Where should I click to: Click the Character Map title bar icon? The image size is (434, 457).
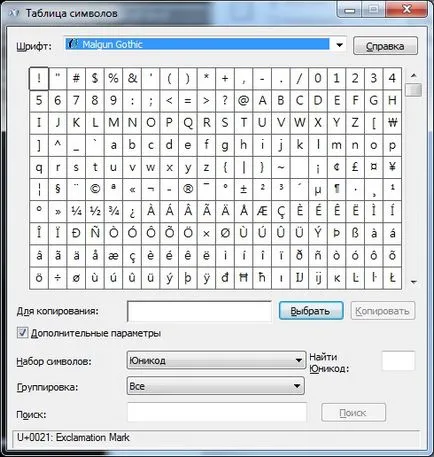[14, 13]
